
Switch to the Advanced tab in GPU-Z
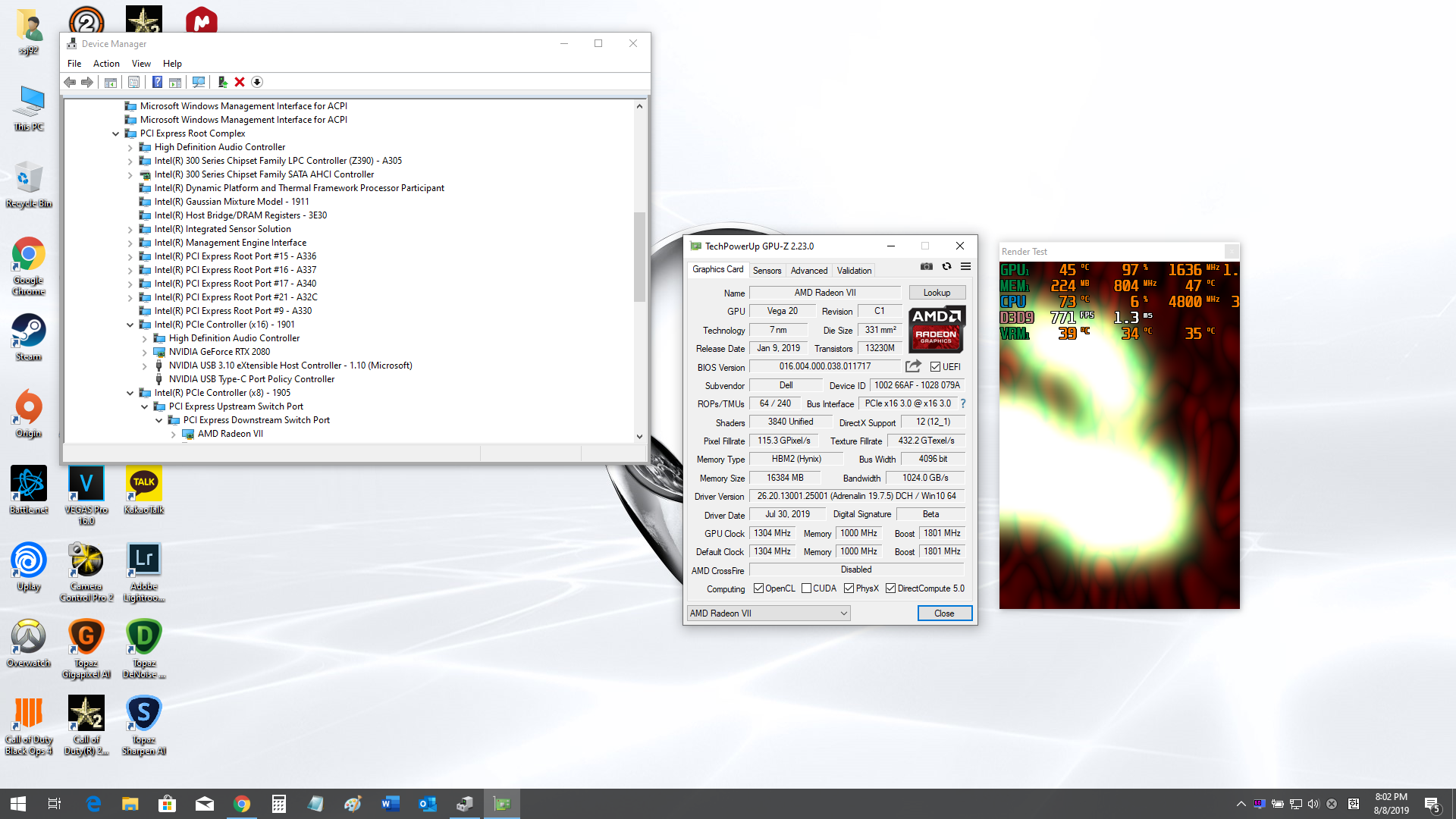[x=809, y=271]
